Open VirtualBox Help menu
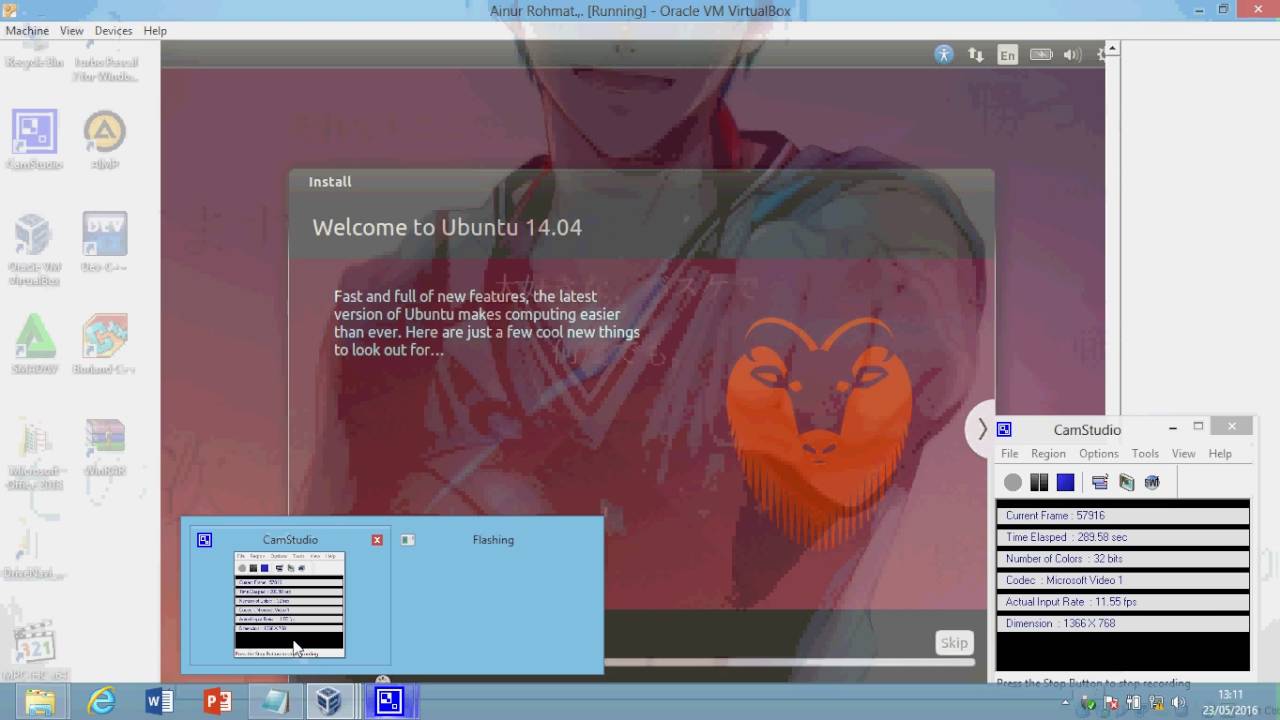This screenshot has width=1280, height=720. 155,31
